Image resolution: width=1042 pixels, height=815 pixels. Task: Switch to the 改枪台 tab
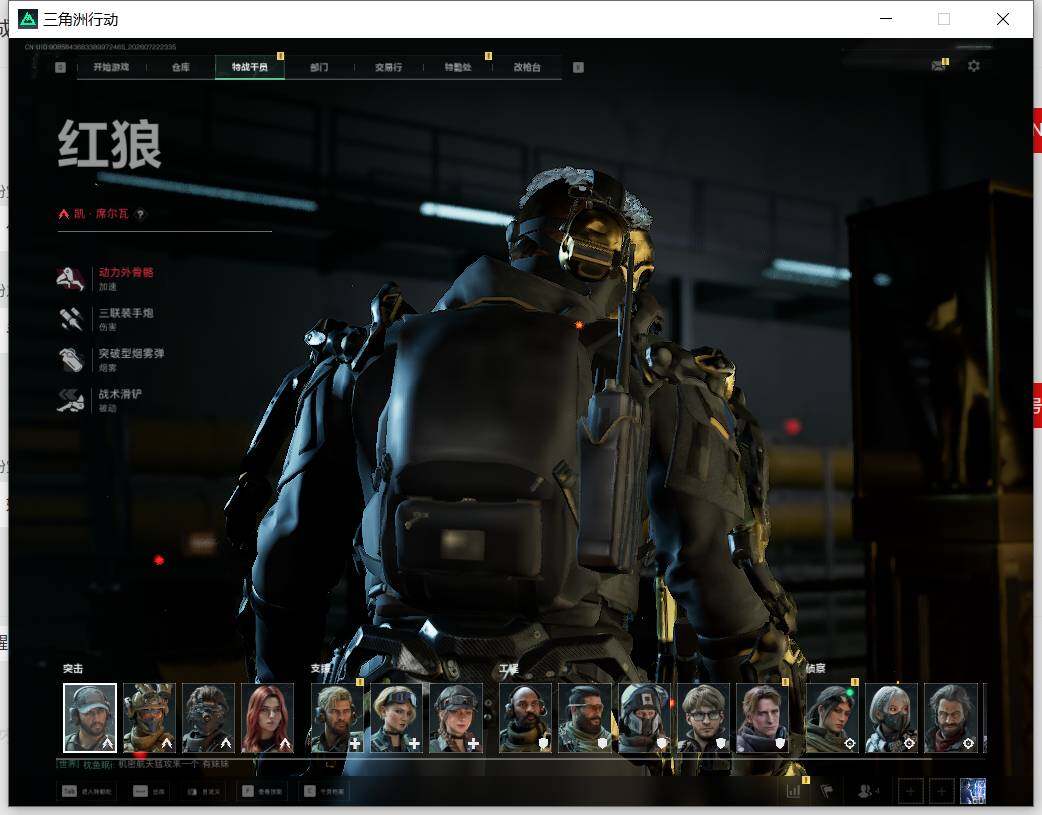coord(527,67)
